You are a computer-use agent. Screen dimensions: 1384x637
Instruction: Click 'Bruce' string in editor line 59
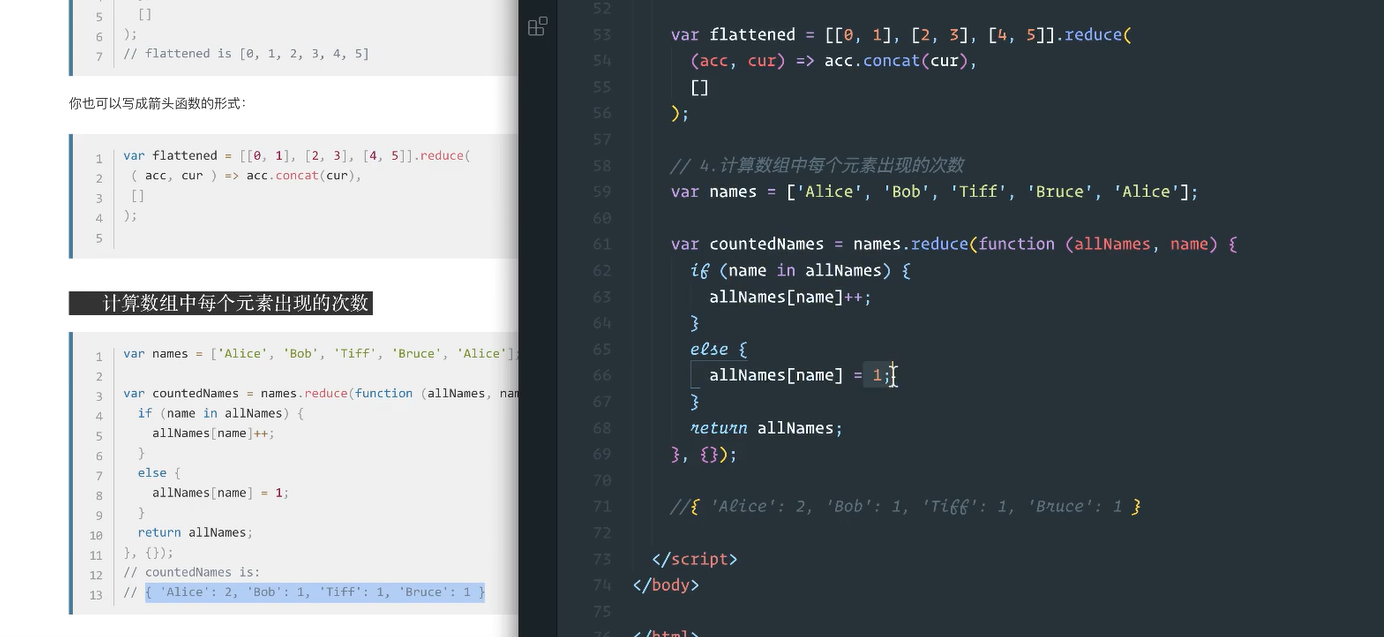tap(1064, 192)
